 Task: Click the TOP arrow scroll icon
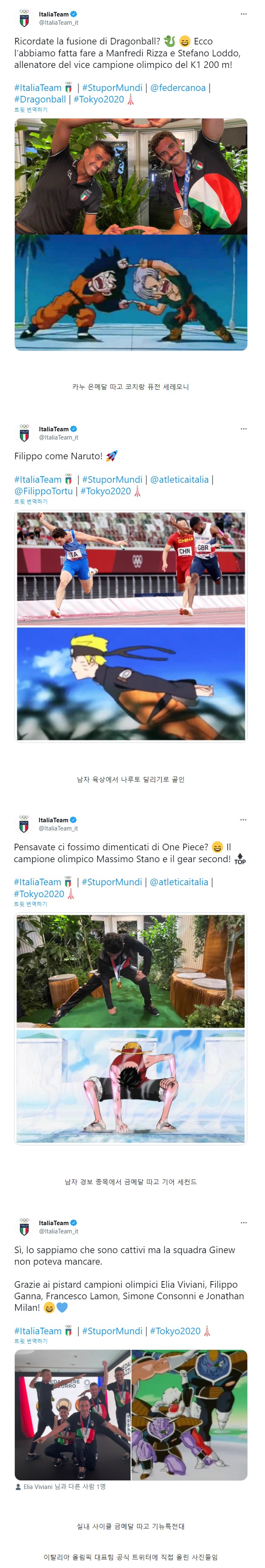click(240, 858)
